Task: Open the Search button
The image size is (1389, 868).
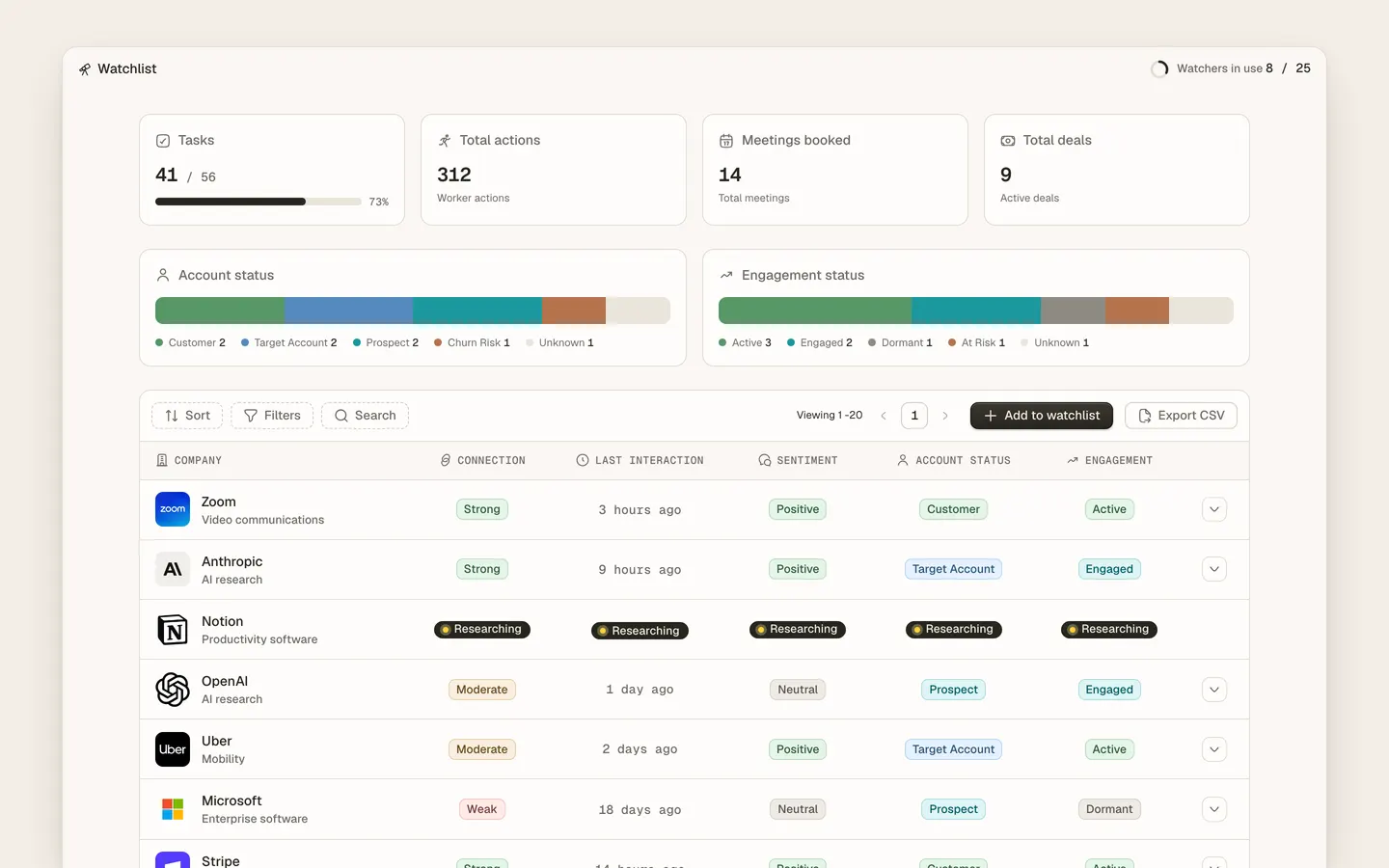Action: click(365, 416)
